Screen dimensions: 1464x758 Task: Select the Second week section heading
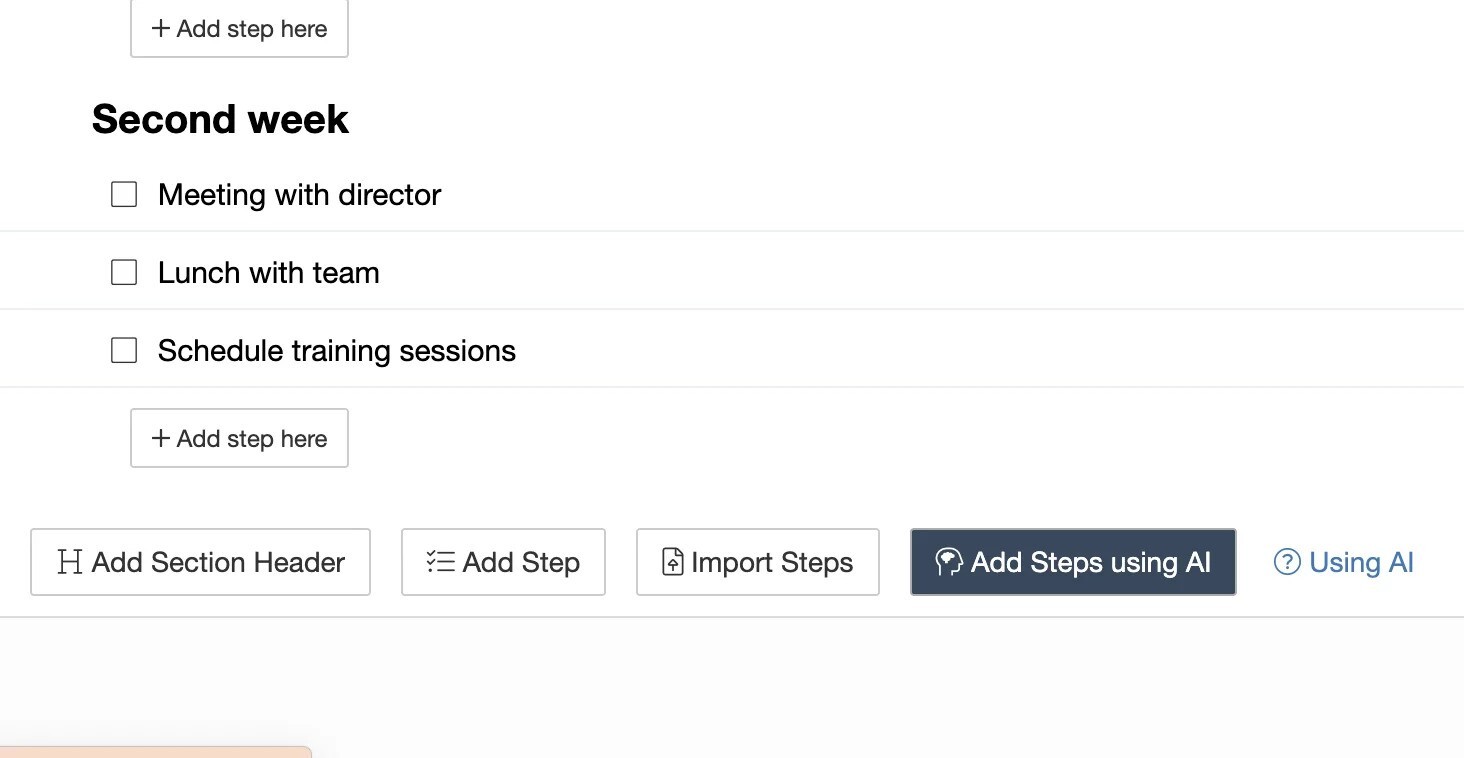[x=220, y=119]
